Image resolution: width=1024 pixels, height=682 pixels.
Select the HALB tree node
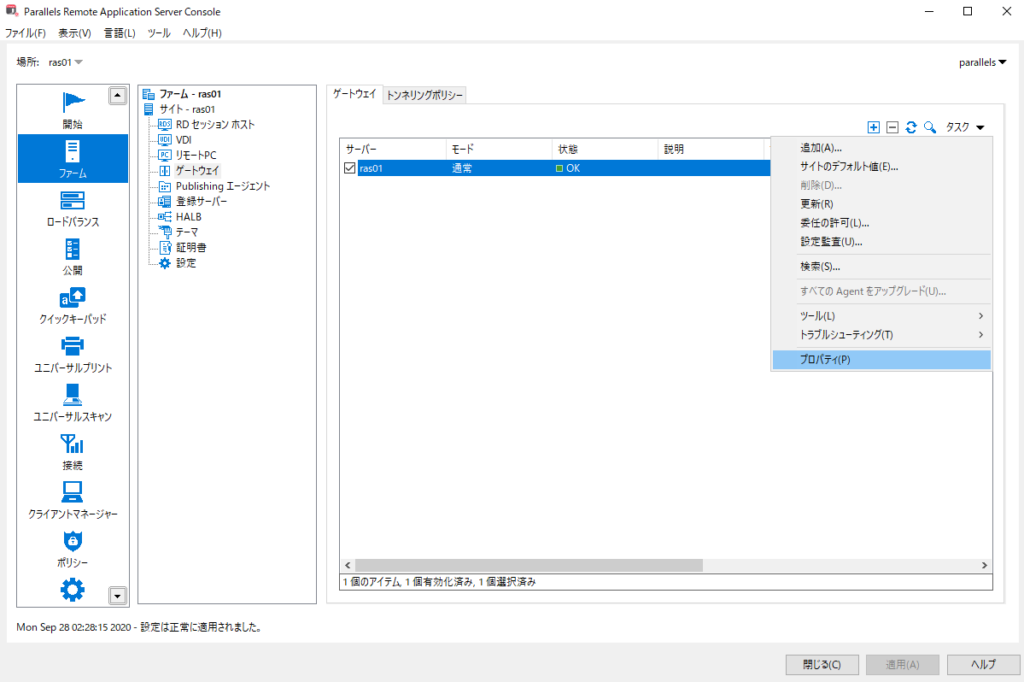pyautogui.click(x=188, y=217)
